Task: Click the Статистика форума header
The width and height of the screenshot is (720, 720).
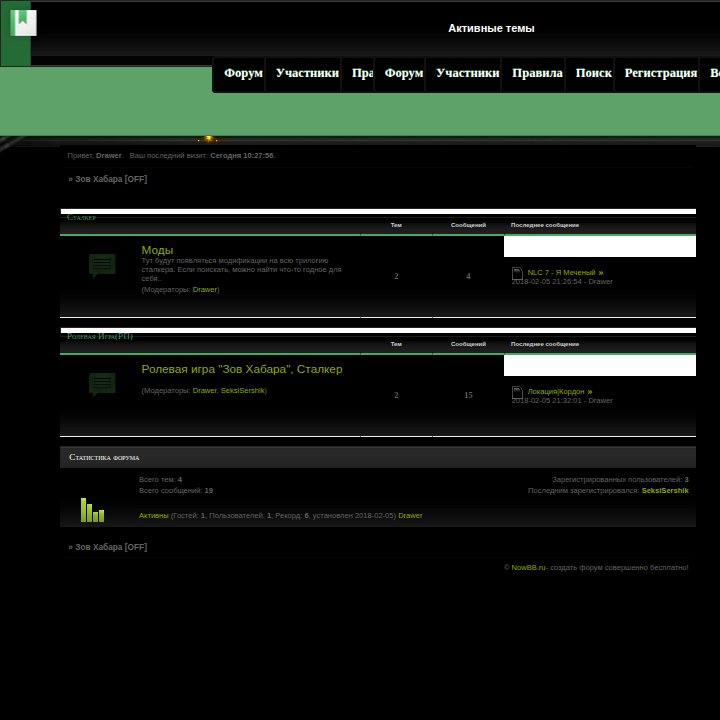Action: (104, 457)
